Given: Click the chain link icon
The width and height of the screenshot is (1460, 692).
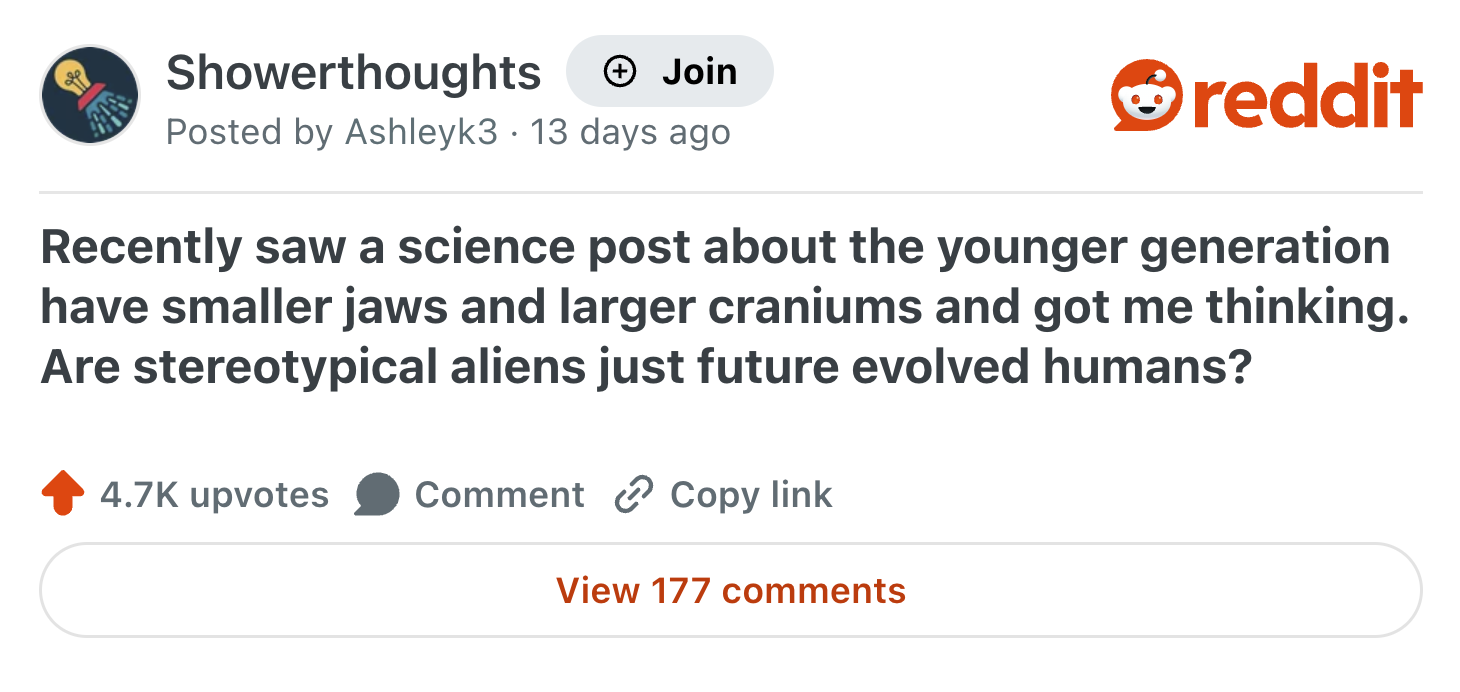Looking at the screenshot, I should tap(633, 495).
